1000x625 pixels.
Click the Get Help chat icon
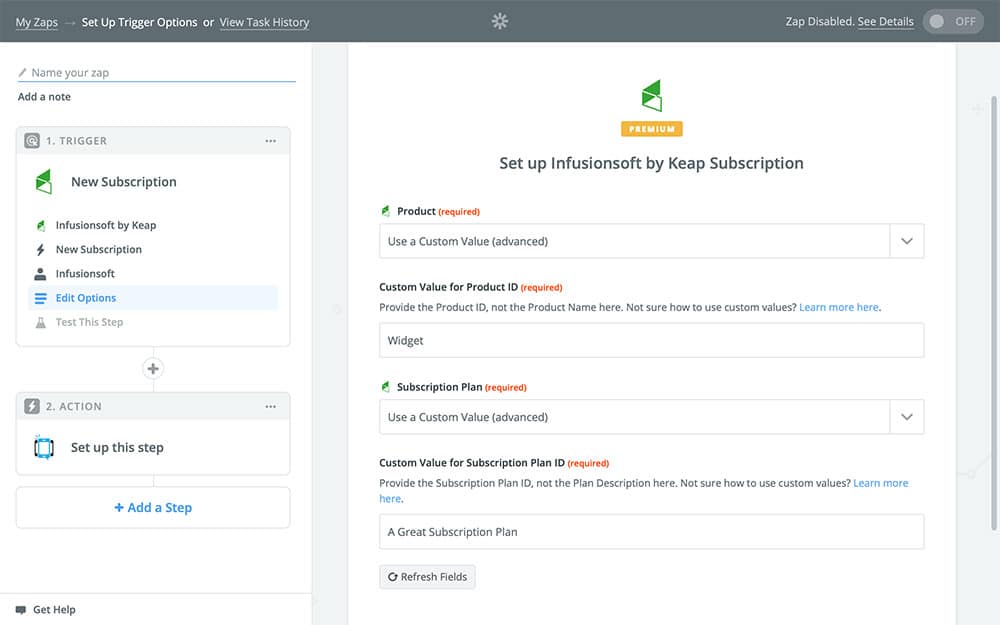pos(21,609)
